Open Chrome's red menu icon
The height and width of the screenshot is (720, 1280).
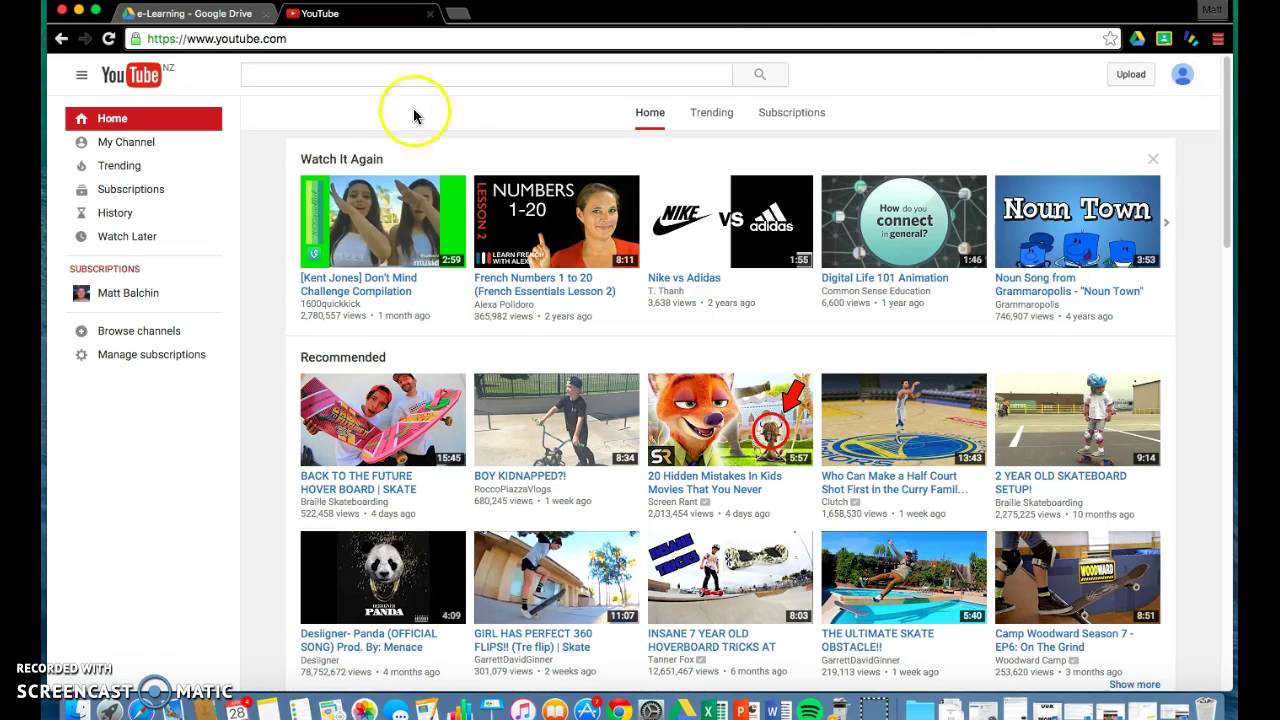(1217, 39)
